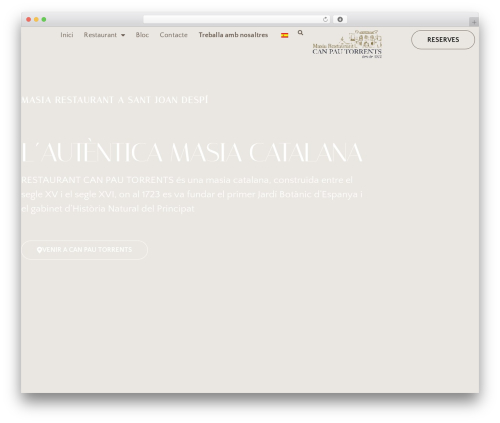Open the Inici menu link
This screenshot has height=423, width=500.
click(67, 35)
